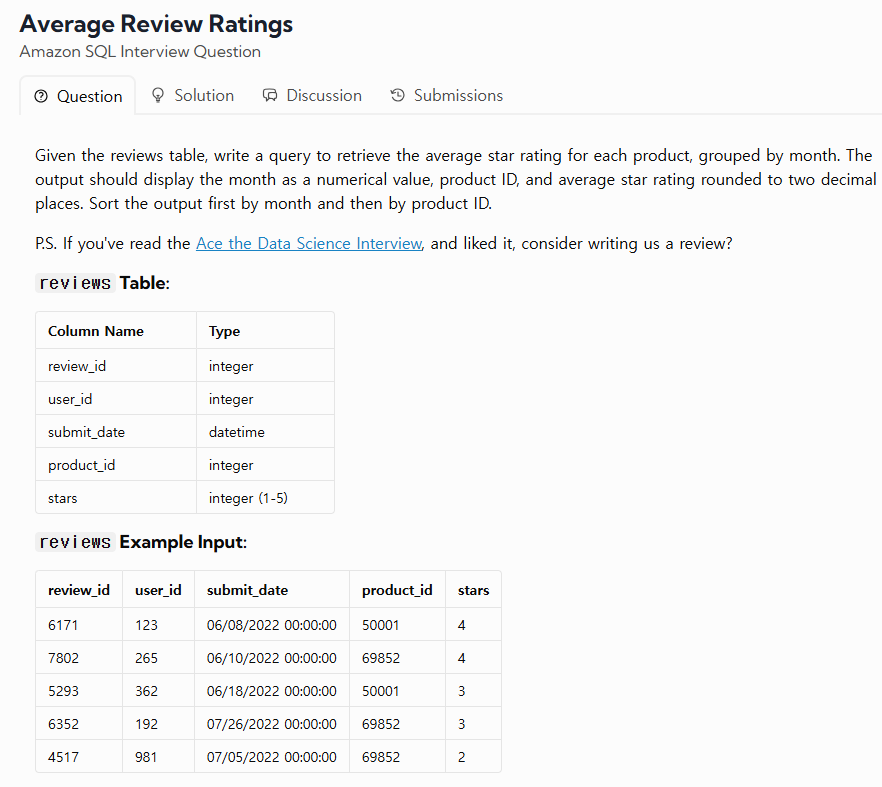The height and width of the screenshot is (787, 882).
Task: Click 'user_id' header in example input
Action: (158, 590)
